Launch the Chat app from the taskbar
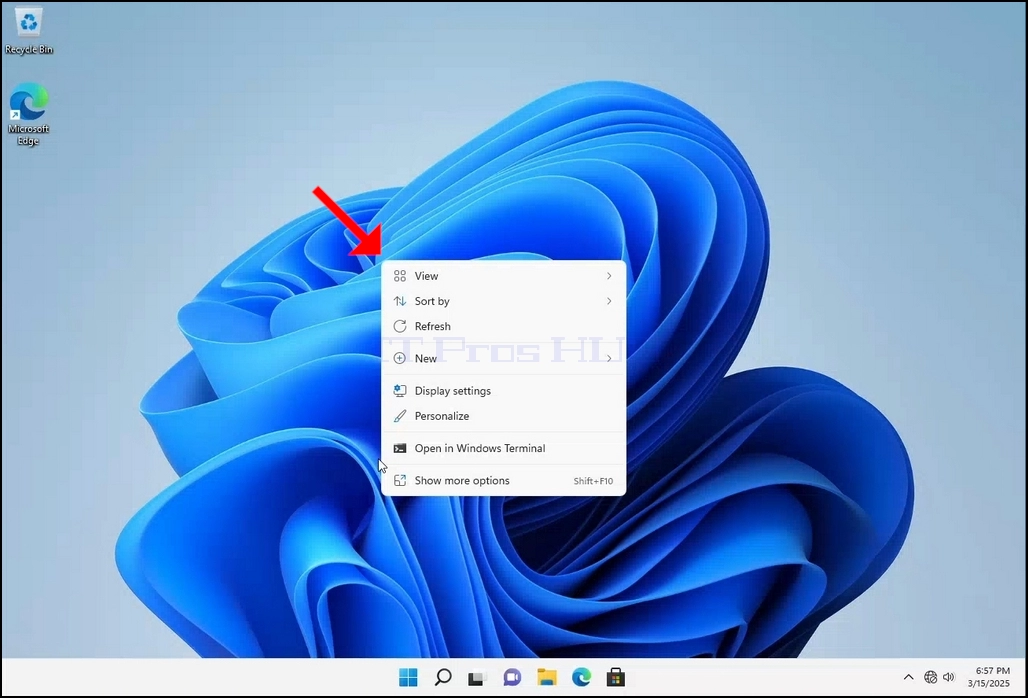This screenshot has height=698, width=1028. (512, 677)
